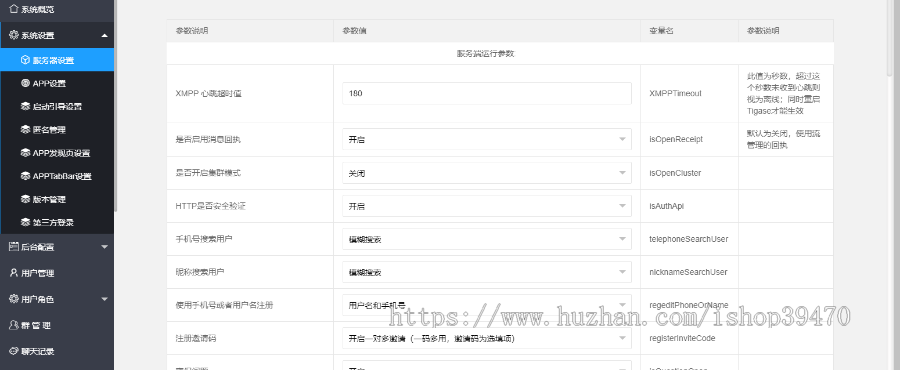Click the calendar icon beside 后台配置
The width and height of the screenshot is (900, 370).
(x=14, y=247)
